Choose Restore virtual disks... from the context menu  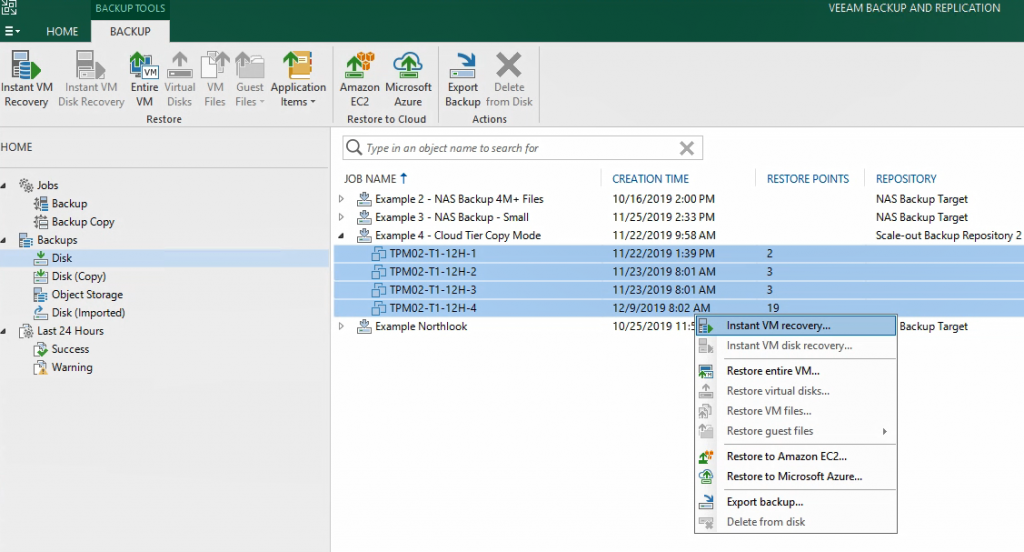coord(795,391)
